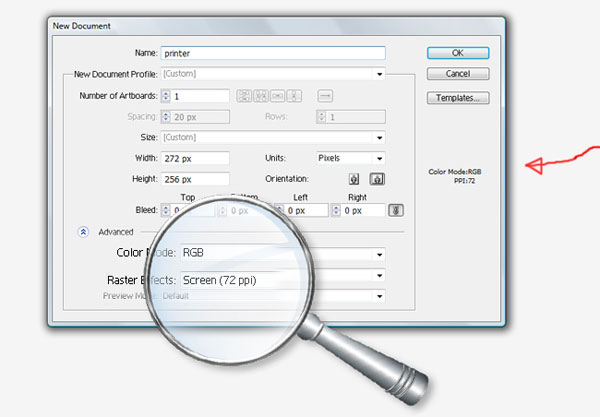Toggle the bleed link chain icon
The image size is (600, 417).
(396, 210)
